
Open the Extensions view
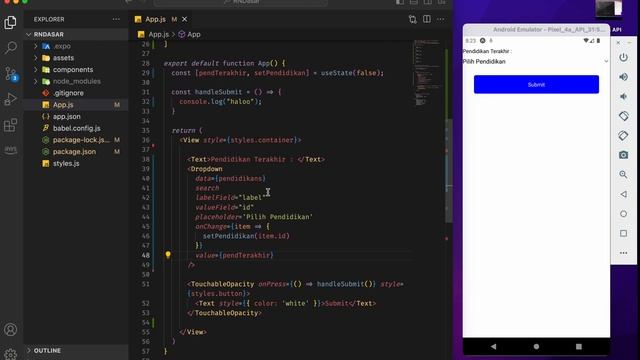(x=11, y=125)
